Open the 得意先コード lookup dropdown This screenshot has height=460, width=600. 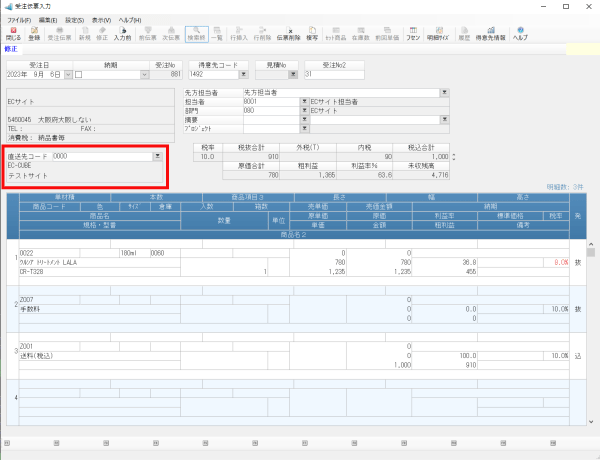(243, 75)
